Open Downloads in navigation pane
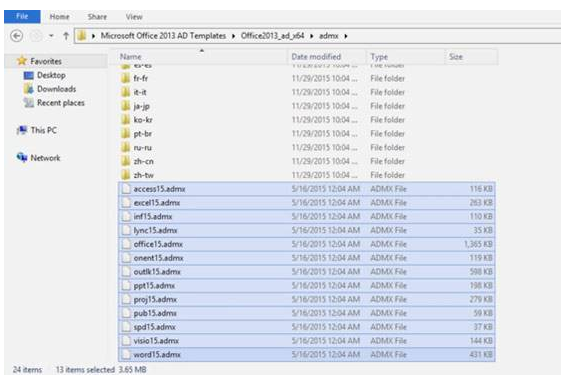561x382 pixels. 57,89
